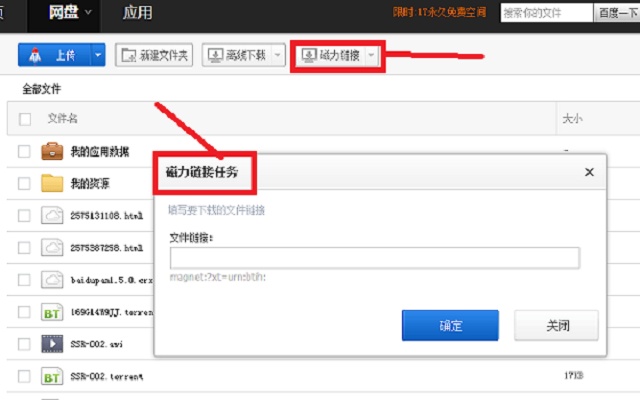Screen dimensions: 640x400
Task: Click the cloud file icon of the baidupan crx
Action: [x=52, y=280]
